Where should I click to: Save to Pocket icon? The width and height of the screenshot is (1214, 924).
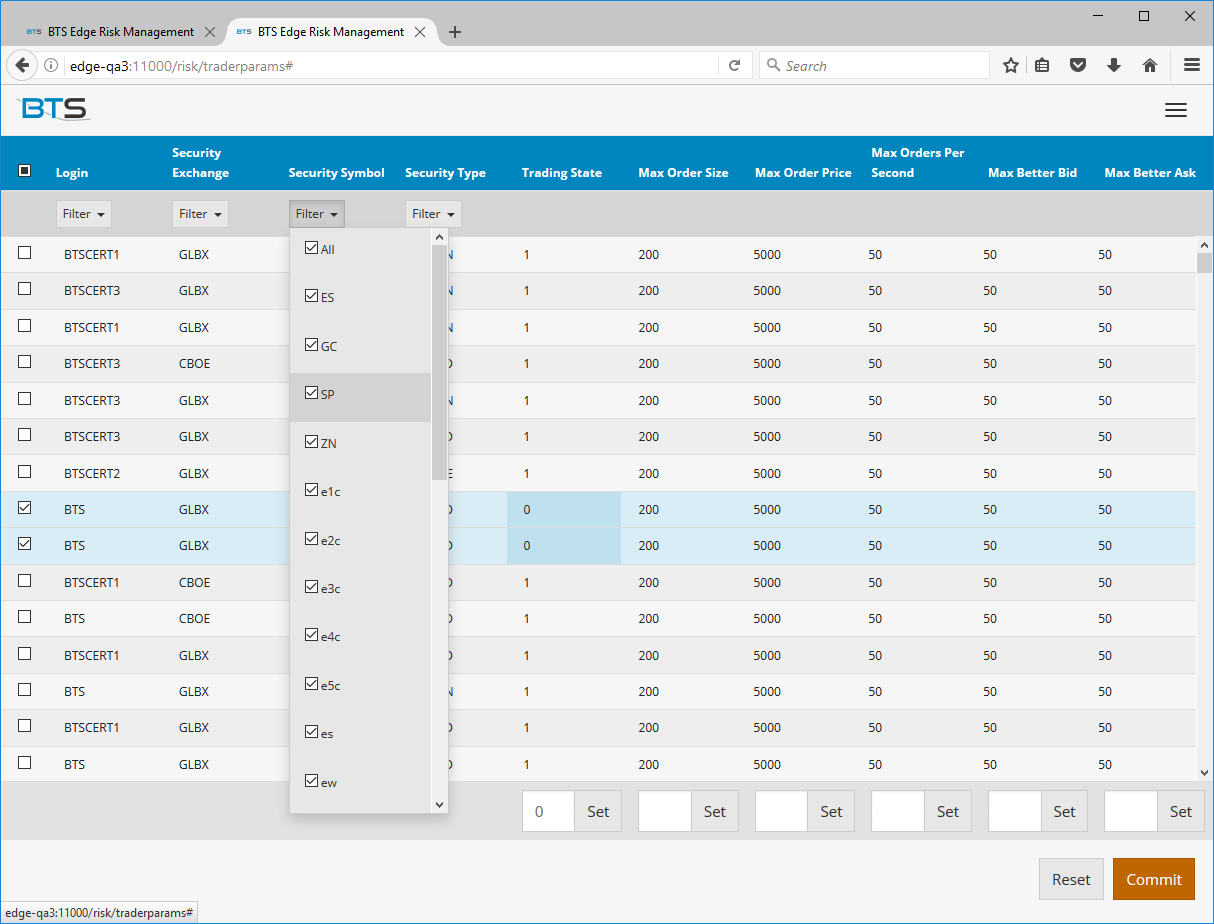tap(1078, 65)
